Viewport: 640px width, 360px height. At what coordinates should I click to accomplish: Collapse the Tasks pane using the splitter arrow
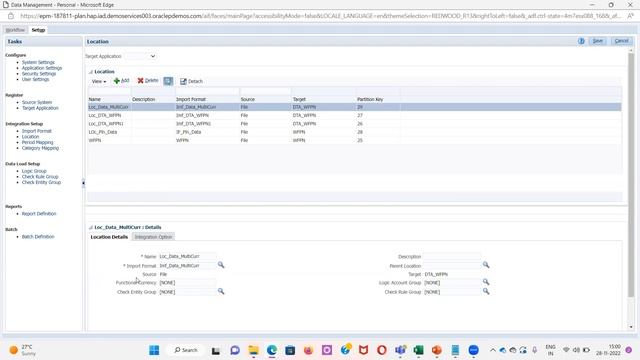[x=83, y=183]
